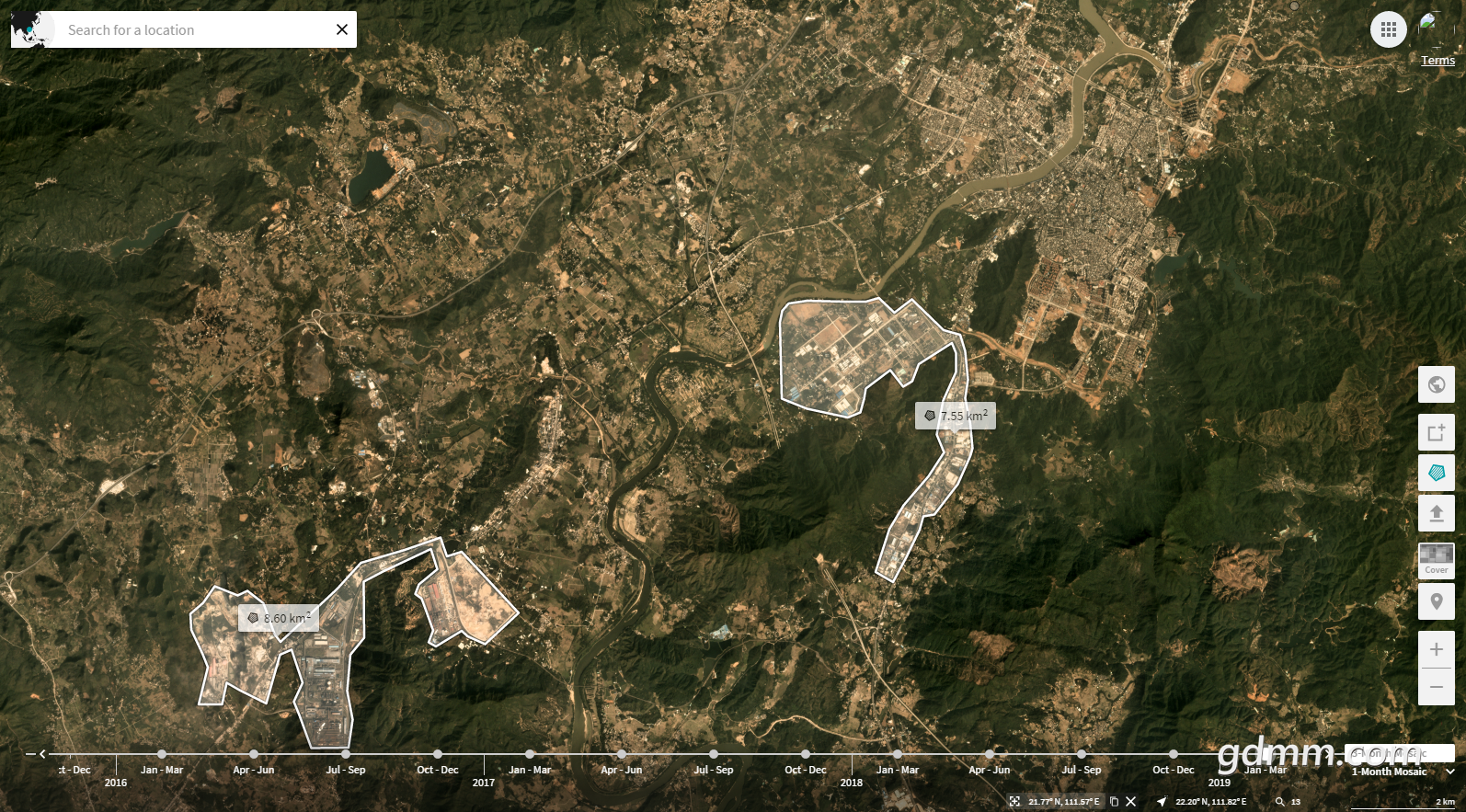Dismiss the pinned coordinates with X
The image size is (1466, 812).
tap(1131, 802)
